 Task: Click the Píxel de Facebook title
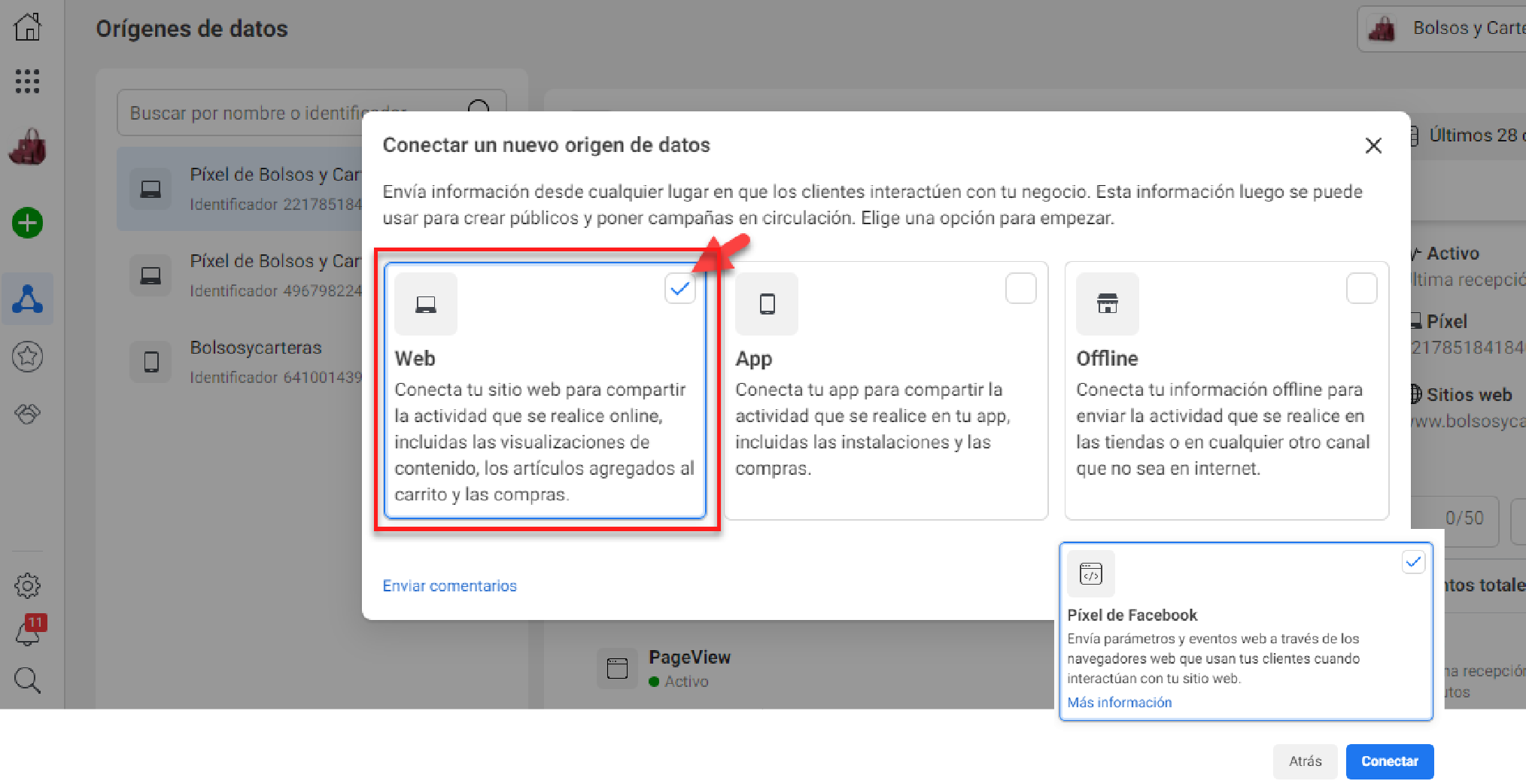[1132, 615]
